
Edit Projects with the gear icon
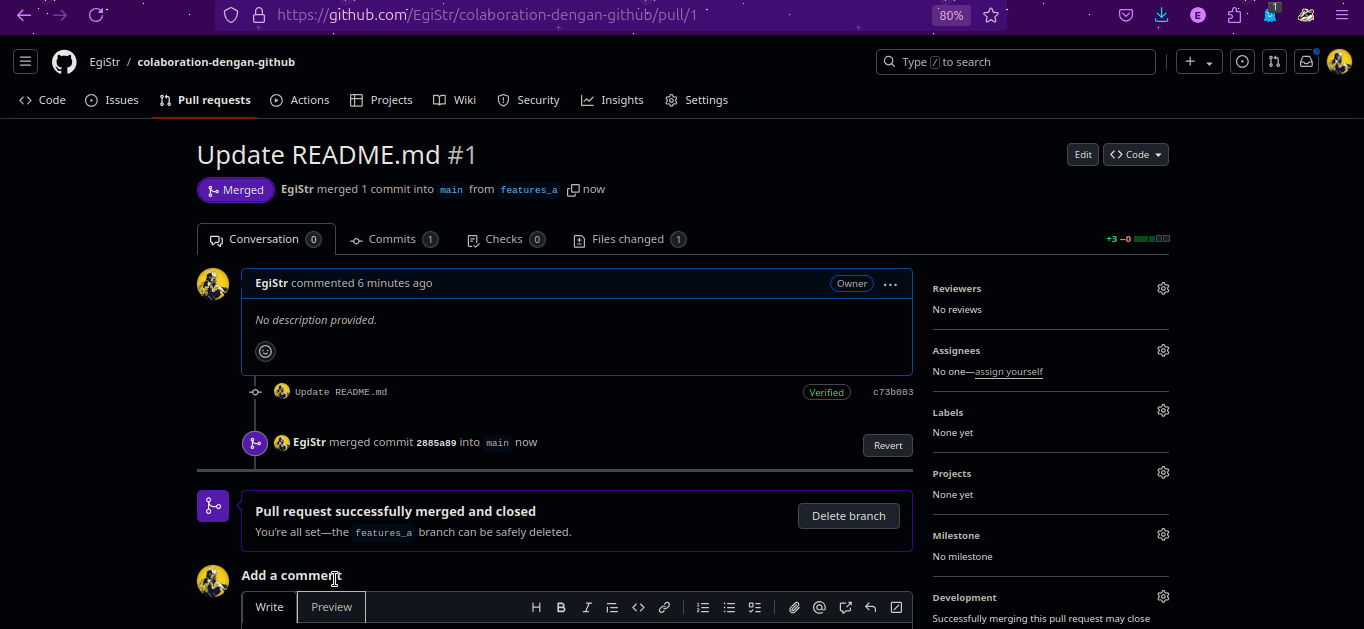point(1163,472)
